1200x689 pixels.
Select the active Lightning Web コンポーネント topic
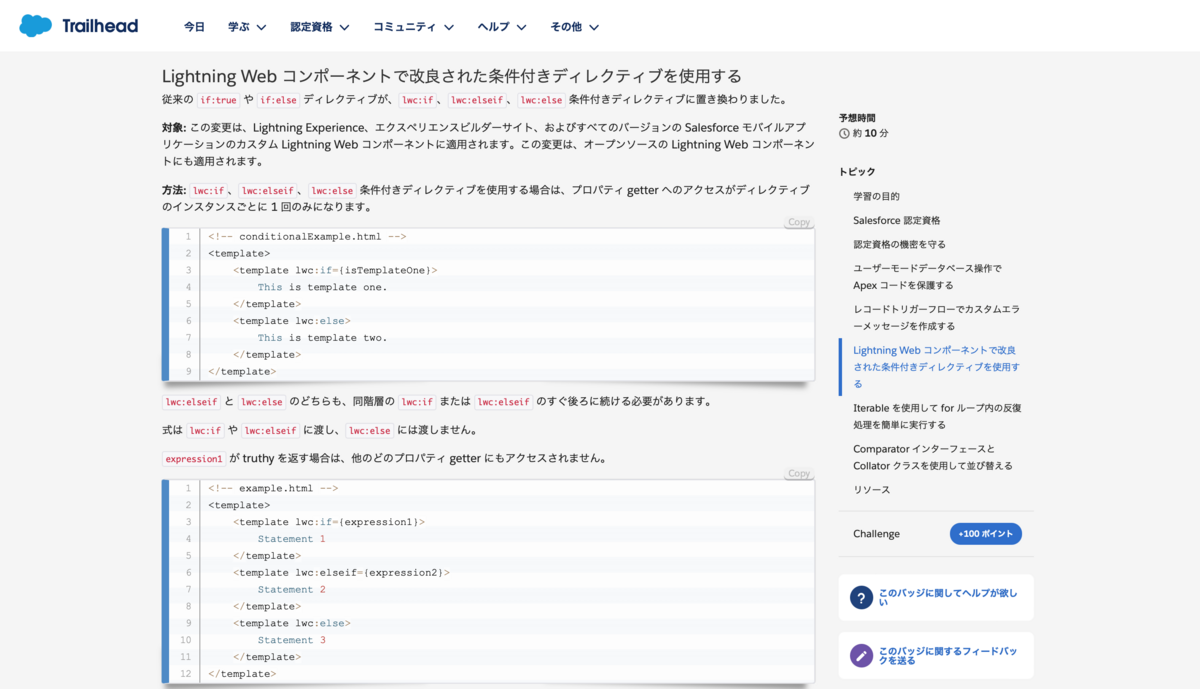pyautogui.click(x=936, y=367)
